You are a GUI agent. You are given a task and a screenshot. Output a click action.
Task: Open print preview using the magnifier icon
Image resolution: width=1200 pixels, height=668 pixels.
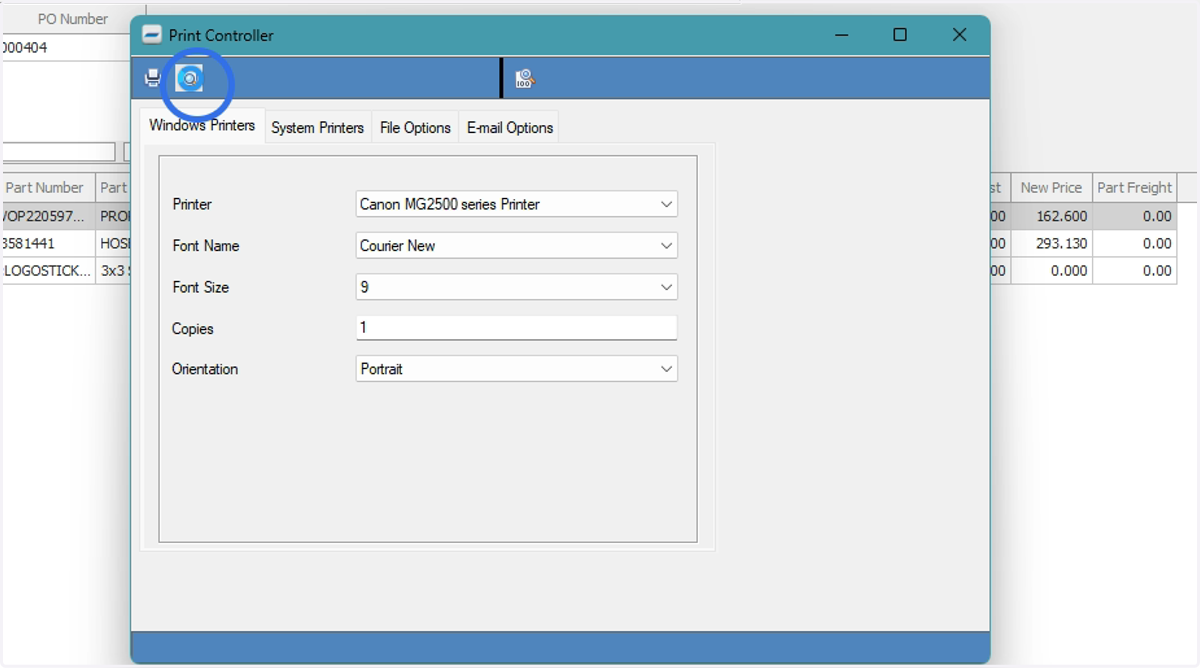point(189,78)
